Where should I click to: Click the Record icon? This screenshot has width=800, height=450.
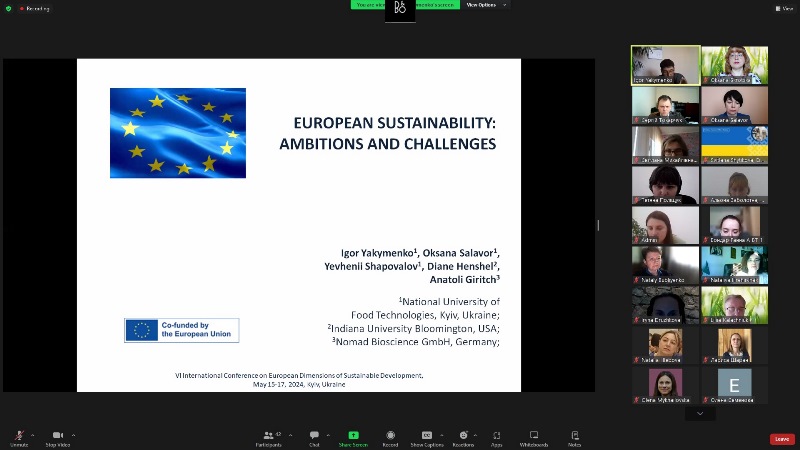coord(390,435)
